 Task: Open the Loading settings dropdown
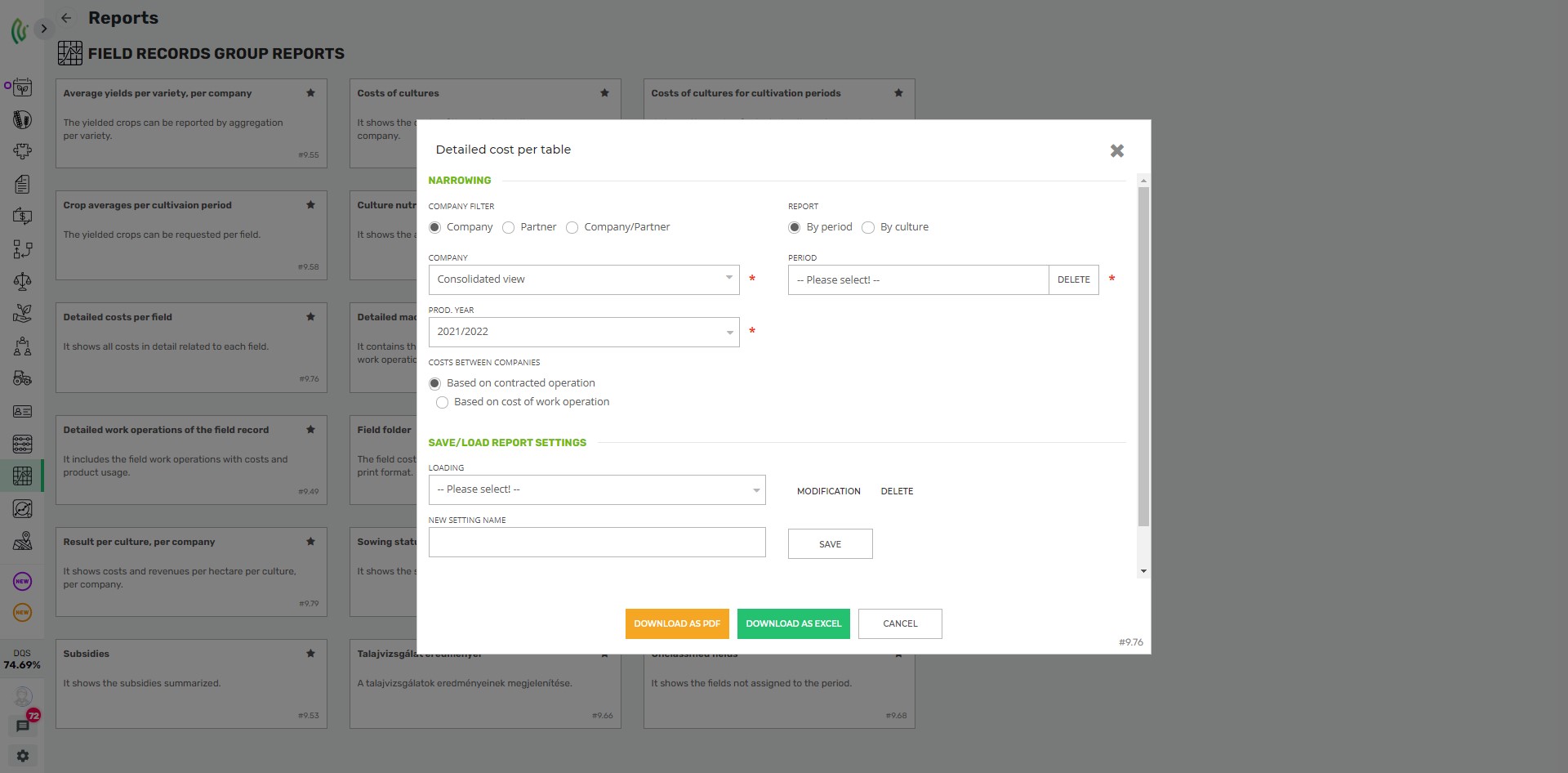(596, 489)
